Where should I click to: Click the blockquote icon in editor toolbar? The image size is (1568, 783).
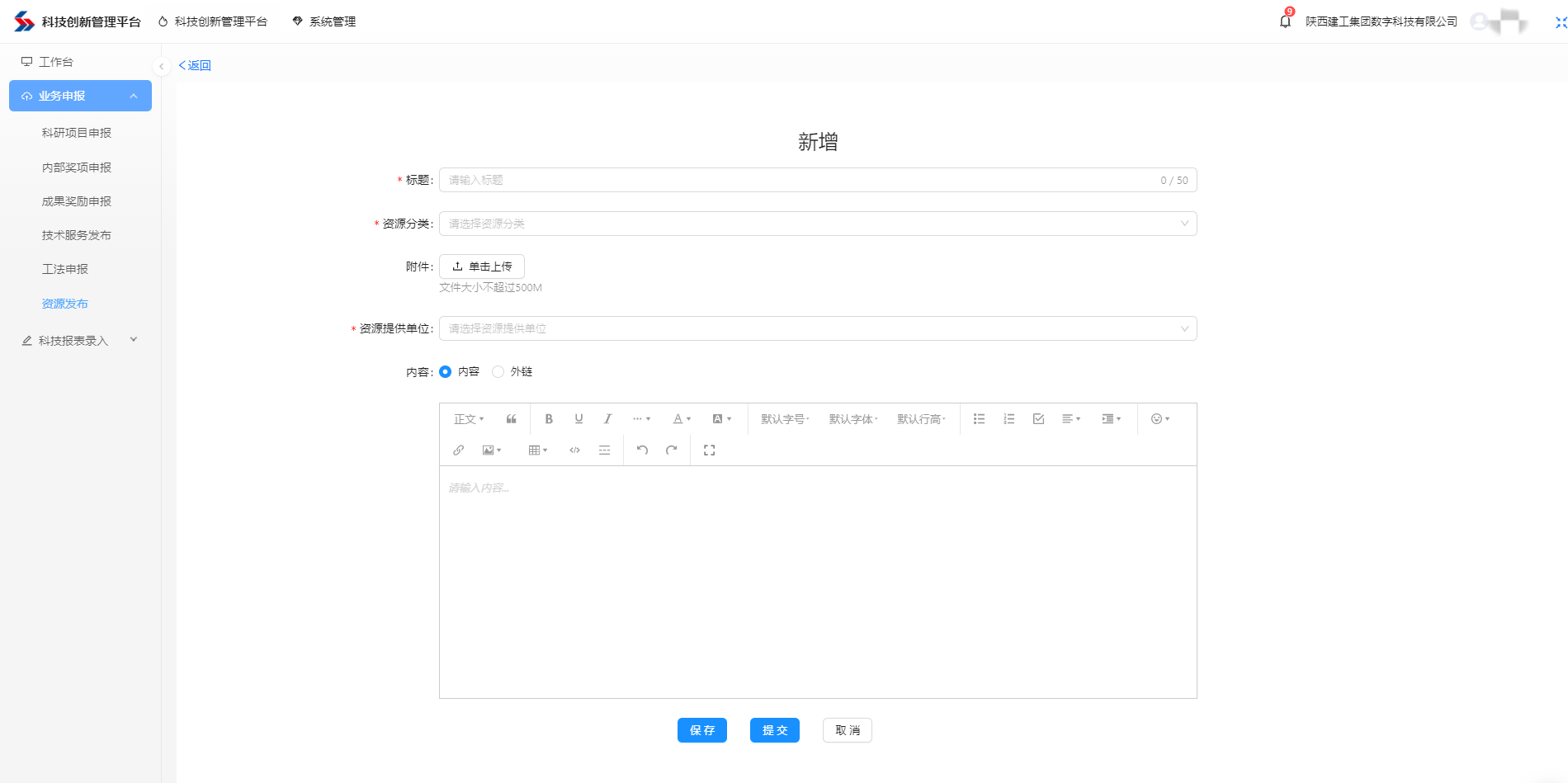512,419
